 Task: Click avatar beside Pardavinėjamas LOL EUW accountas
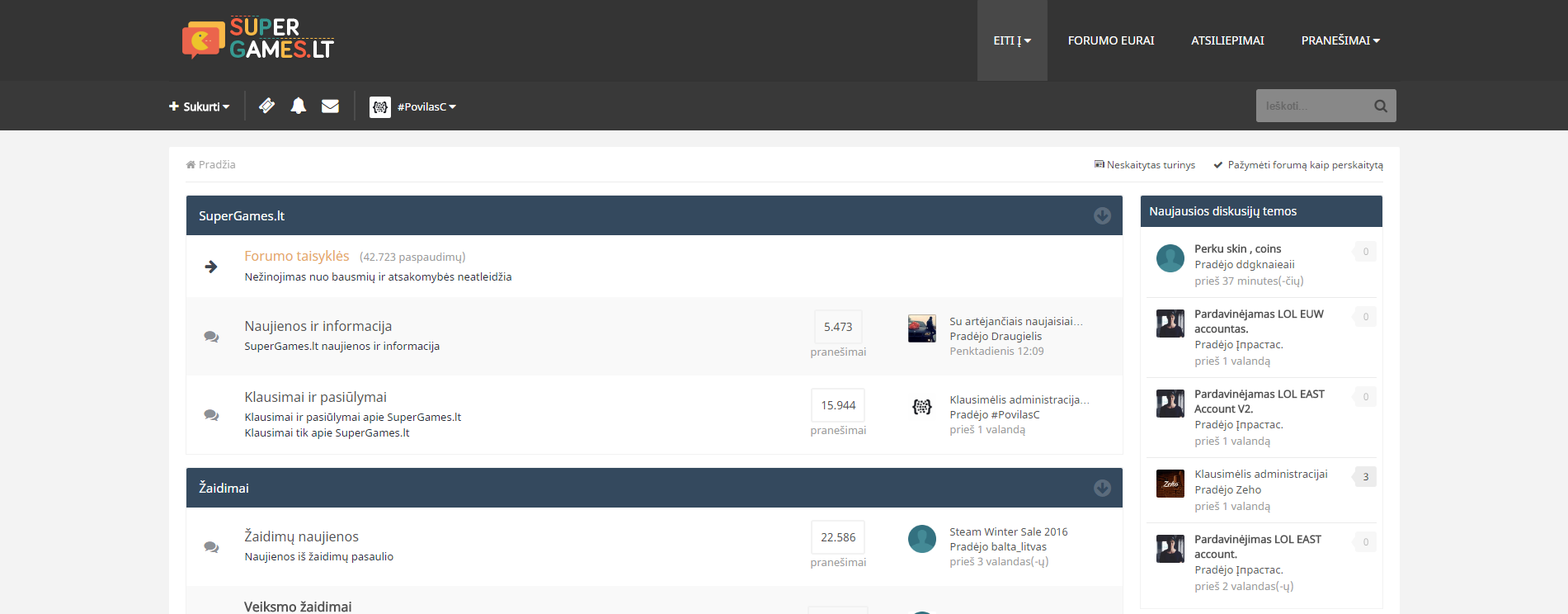pyautogui.click(x=1170, y=324)
